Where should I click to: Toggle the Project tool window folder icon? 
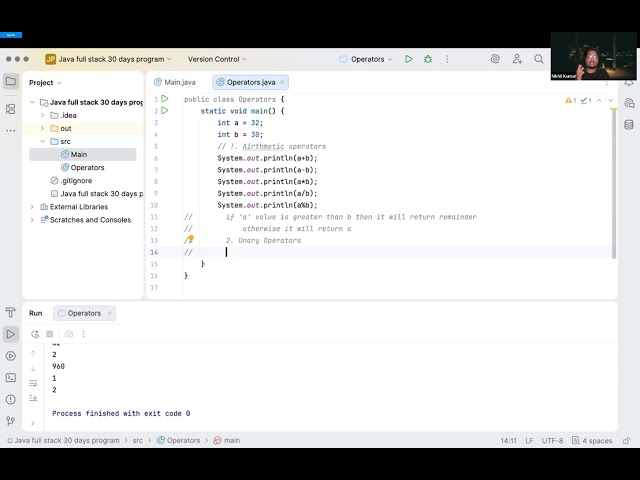11,81
